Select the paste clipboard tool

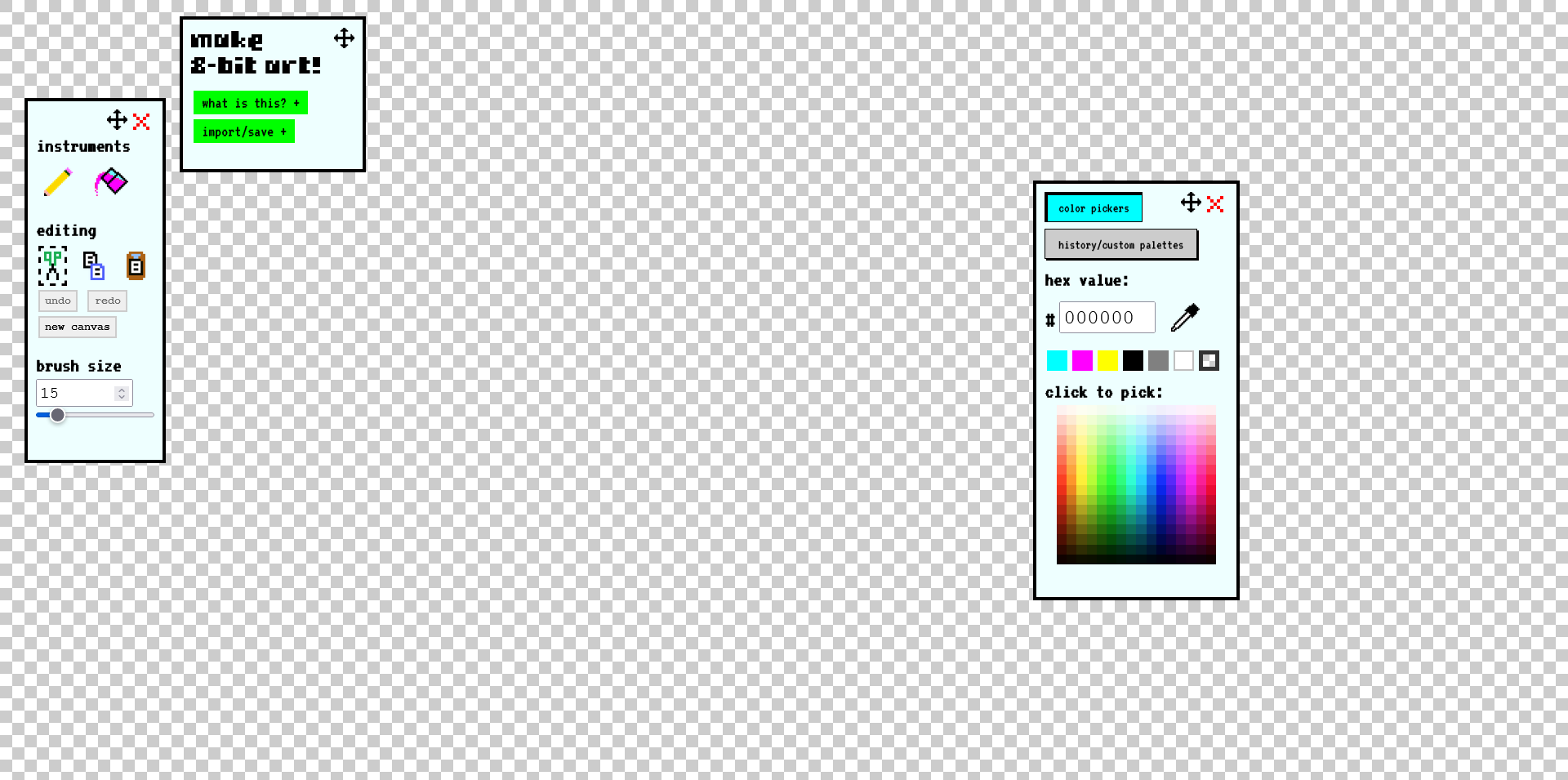(x=136, y=265)
